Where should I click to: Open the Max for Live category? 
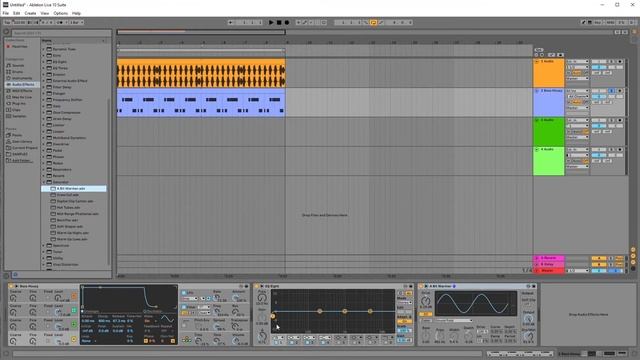22,97
